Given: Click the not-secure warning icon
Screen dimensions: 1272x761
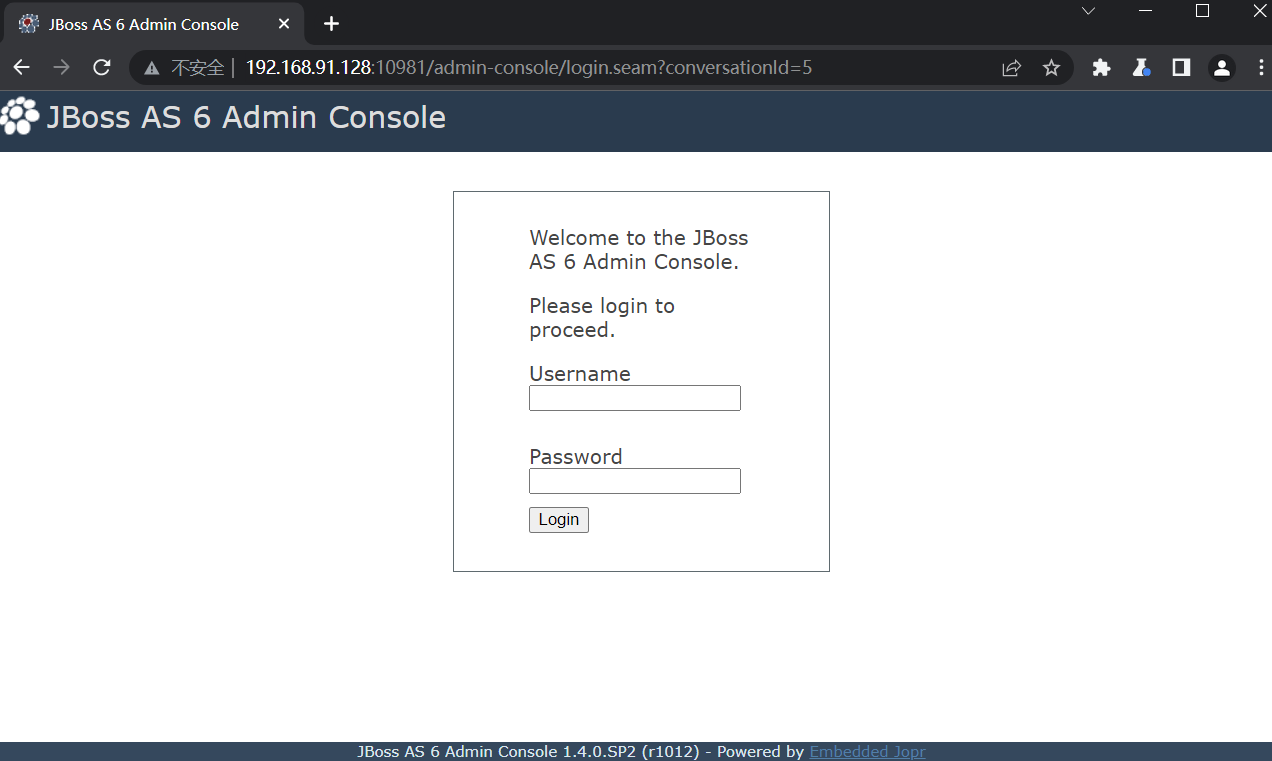Looking at the screenshot, I should coord(151,68).
